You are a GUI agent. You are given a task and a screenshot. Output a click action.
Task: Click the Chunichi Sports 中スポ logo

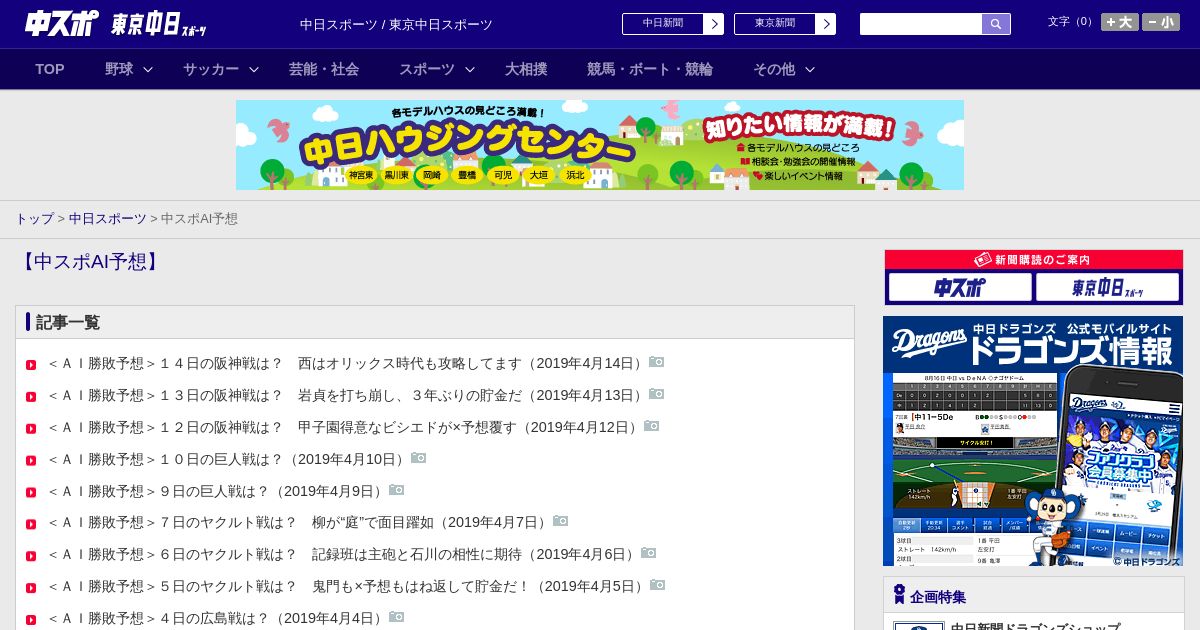[61, 23]
